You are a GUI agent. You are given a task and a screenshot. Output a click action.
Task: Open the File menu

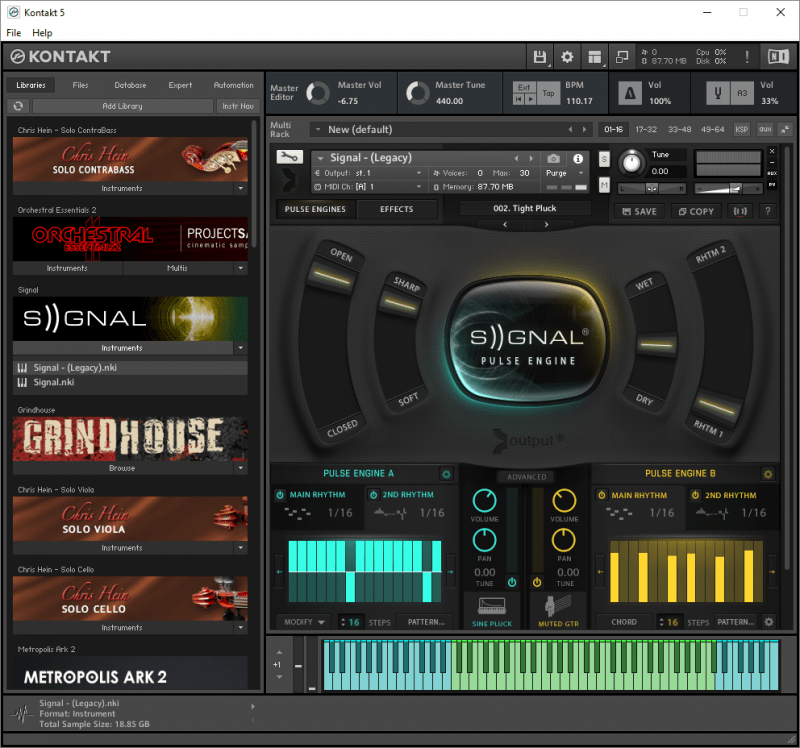[13, 32]
